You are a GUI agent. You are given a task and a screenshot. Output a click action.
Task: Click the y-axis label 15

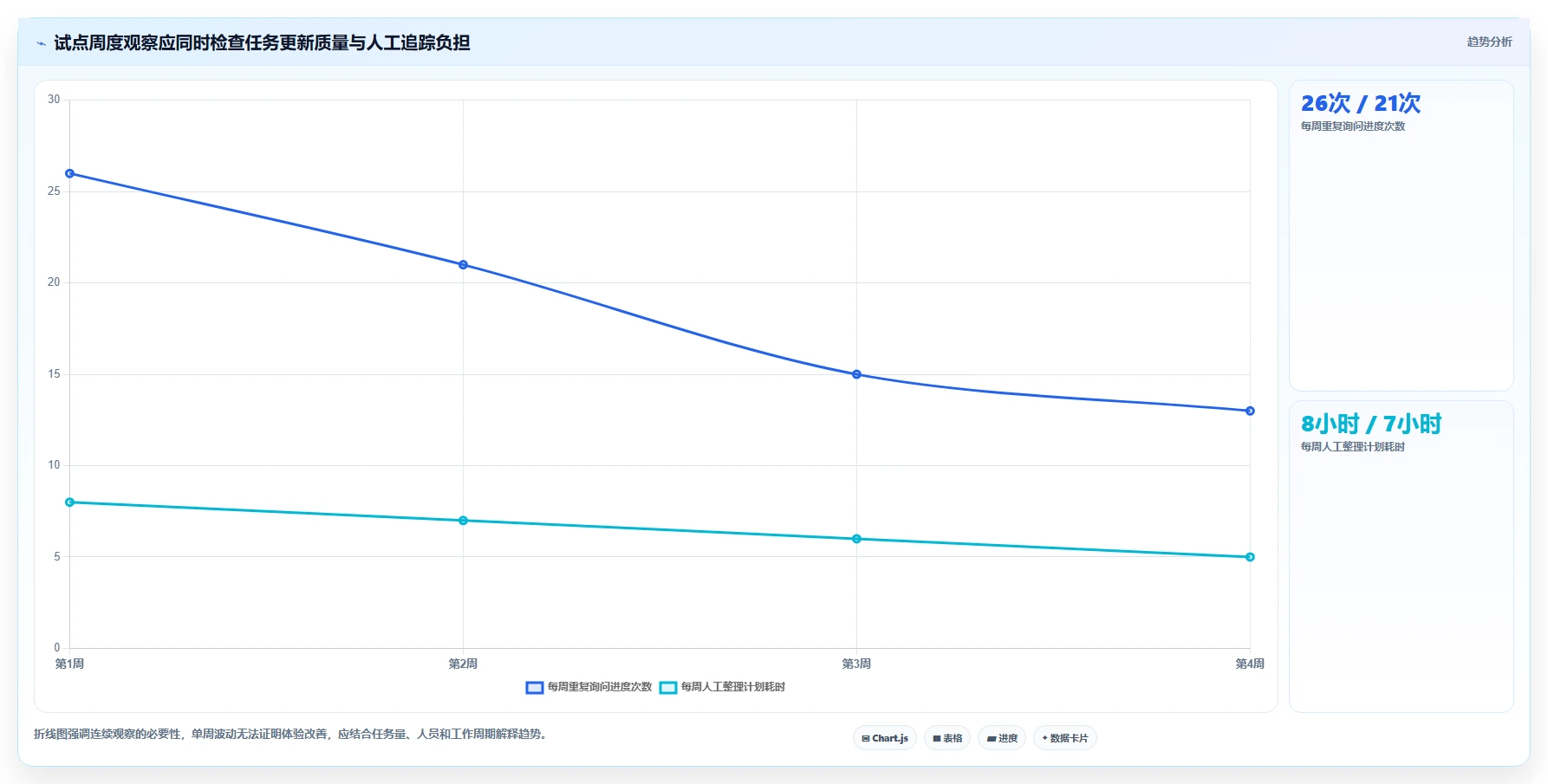[54, 374]
